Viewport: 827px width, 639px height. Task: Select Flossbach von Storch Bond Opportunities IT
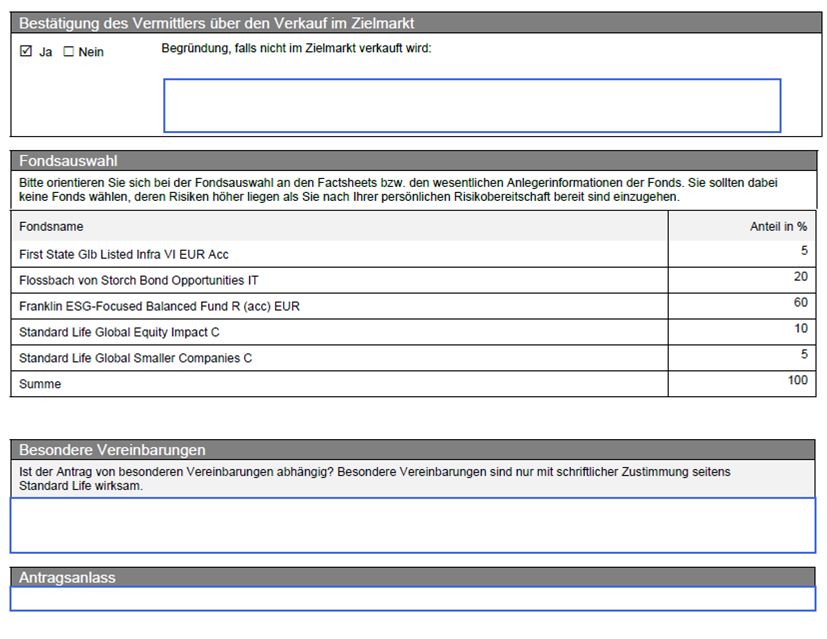139,280
